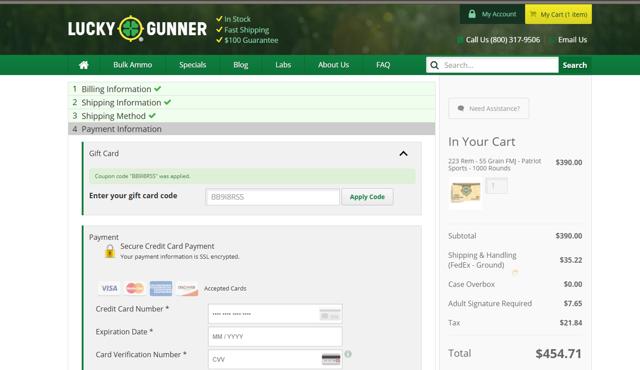Click Call Us phone number

(503, 40)
